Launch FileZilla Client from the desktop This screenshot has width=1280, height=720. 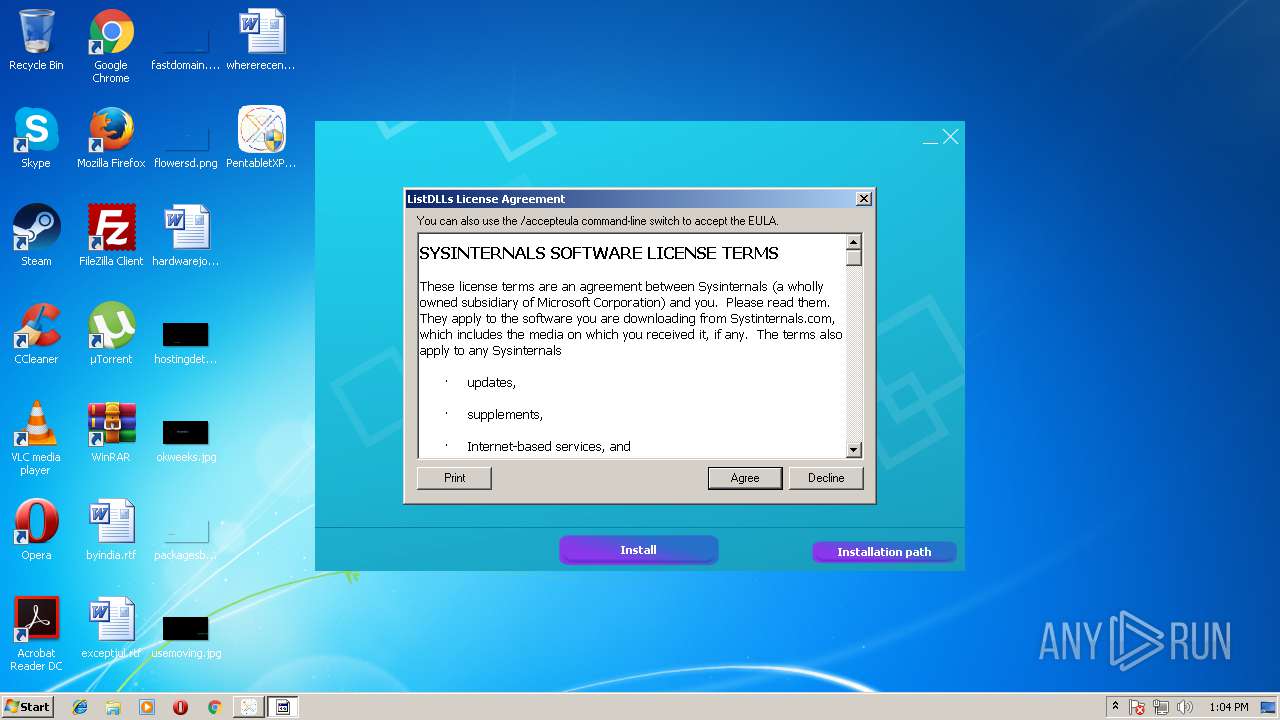tap(111, 236)
